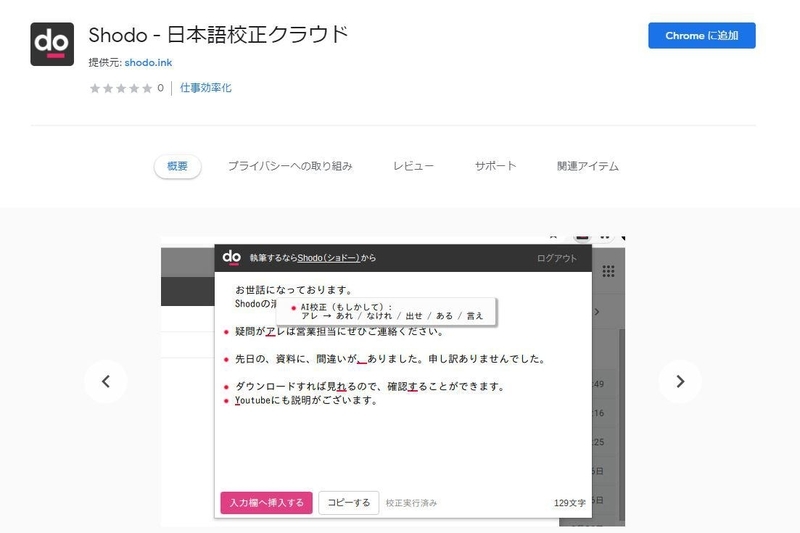Go to the サポート tab

pyautogui.click(x=495, y=166)
